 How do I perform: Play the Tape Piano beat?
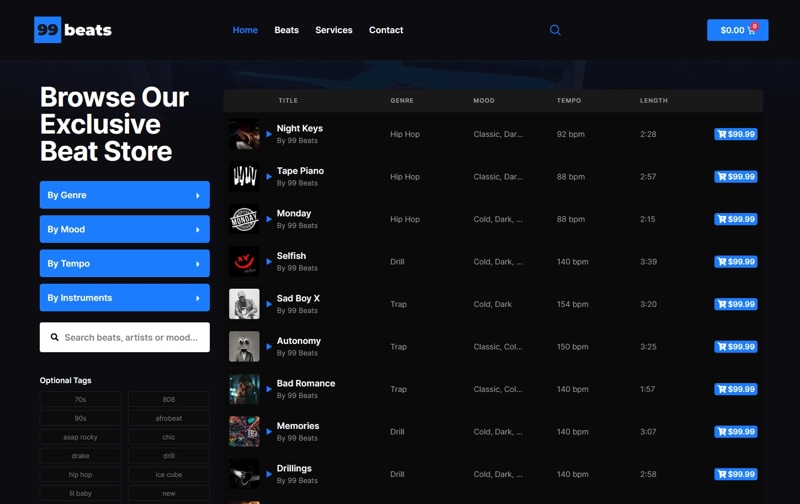[269, 177]
